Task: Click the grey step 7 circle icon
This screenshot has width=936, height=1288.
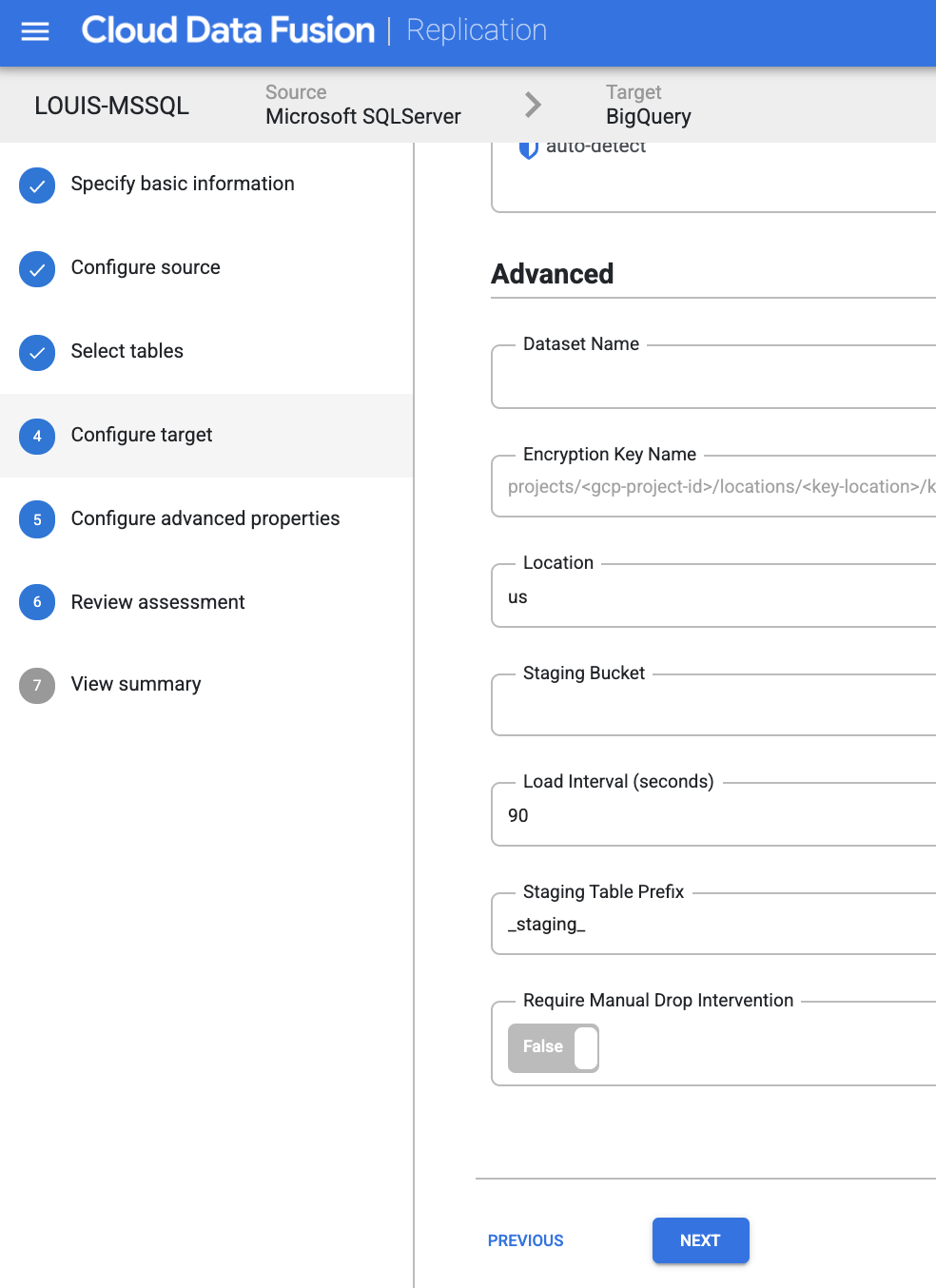Action: pos(37,686)
